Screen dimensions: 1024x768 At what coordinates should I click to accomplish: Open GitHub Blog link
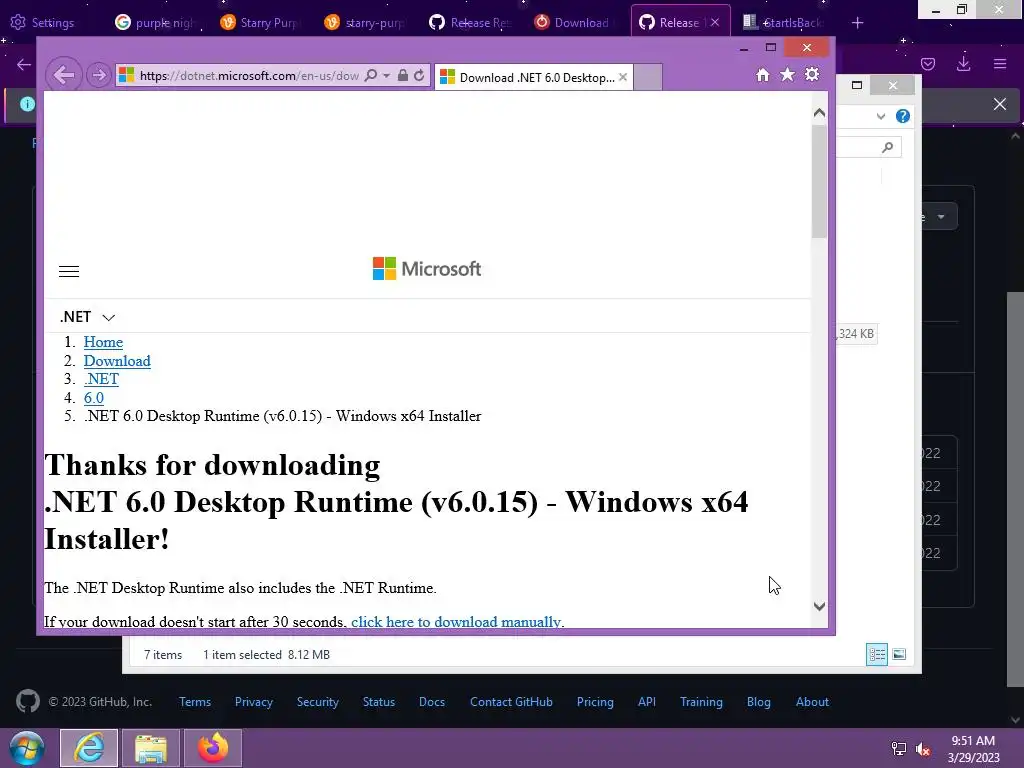point(758,702)
